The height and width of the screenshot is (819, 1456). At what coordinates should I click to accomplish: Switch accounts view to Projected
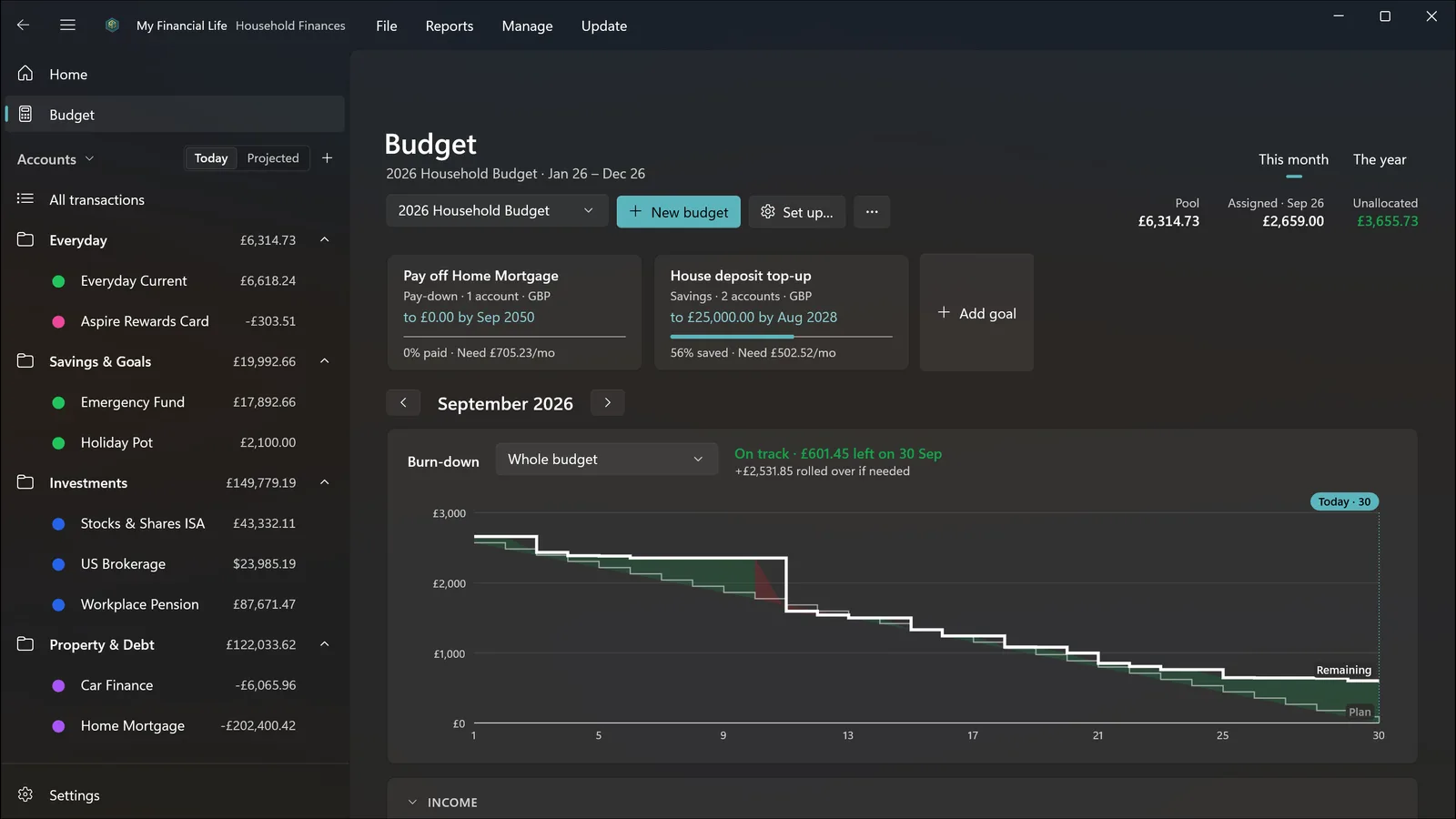coord(273,158)
